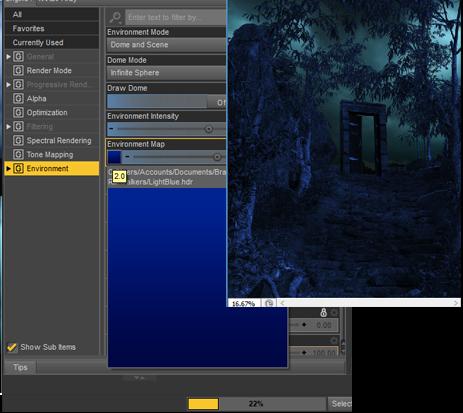Image resolution: width=463 pixels, height=413 pixels.
Task: Focus the filter text field
Action: (x=176, y=17)
